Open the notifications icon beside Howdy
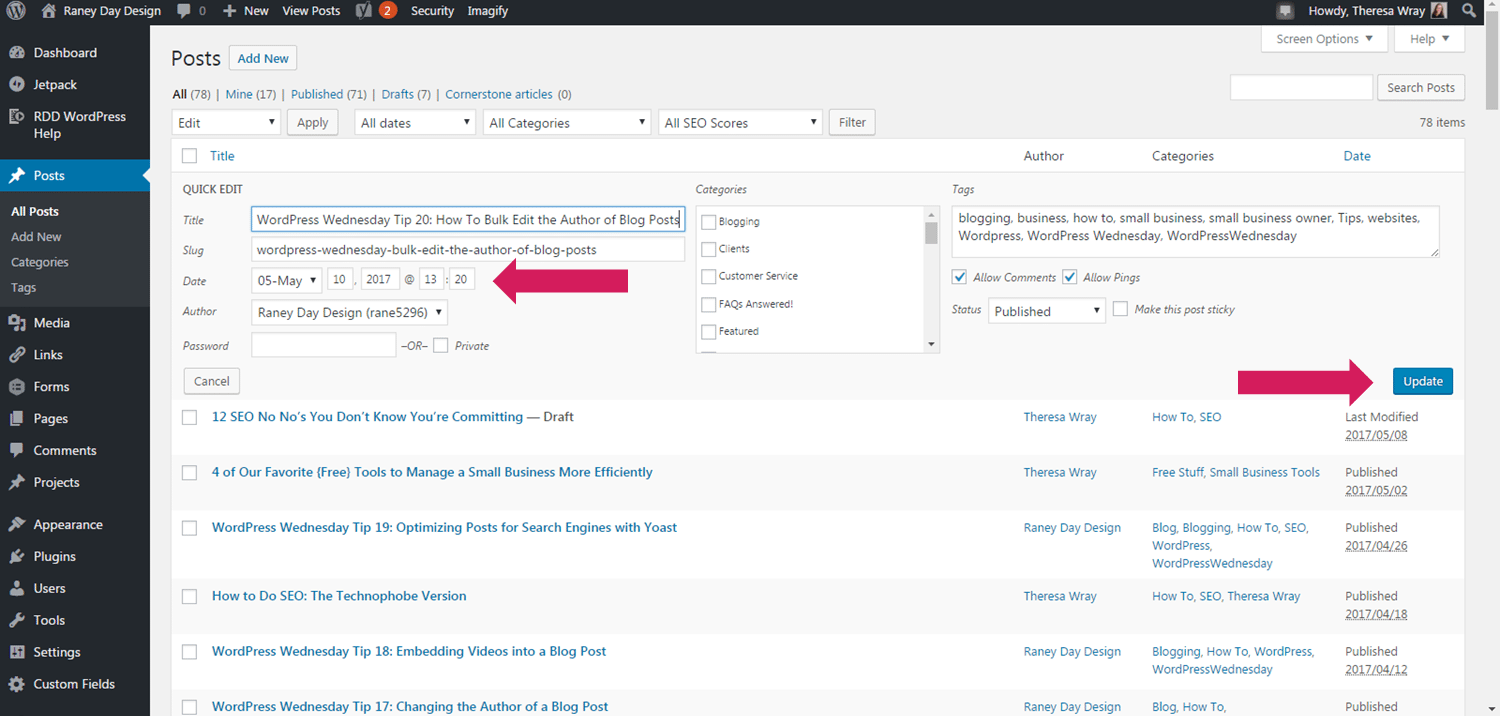The height and width of the screenshot is (716, 1500). [x=1285, y=11]
